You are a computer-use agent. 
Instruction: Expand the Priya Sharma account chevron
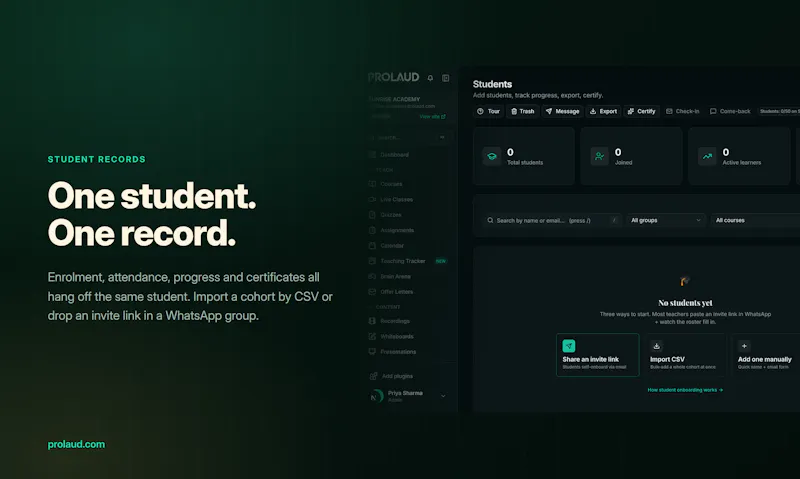[x=443, y=396]
